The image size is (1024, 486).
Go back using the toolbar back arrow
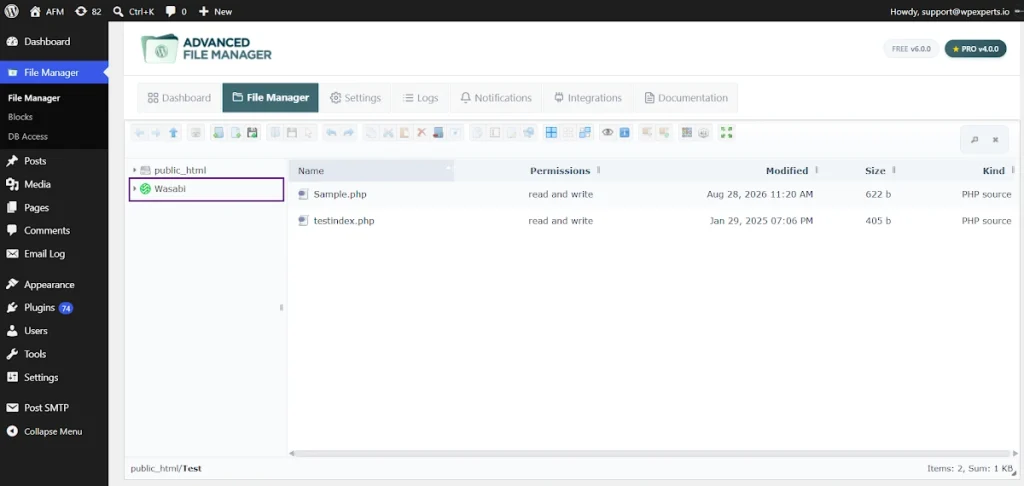tap(139, 133)
